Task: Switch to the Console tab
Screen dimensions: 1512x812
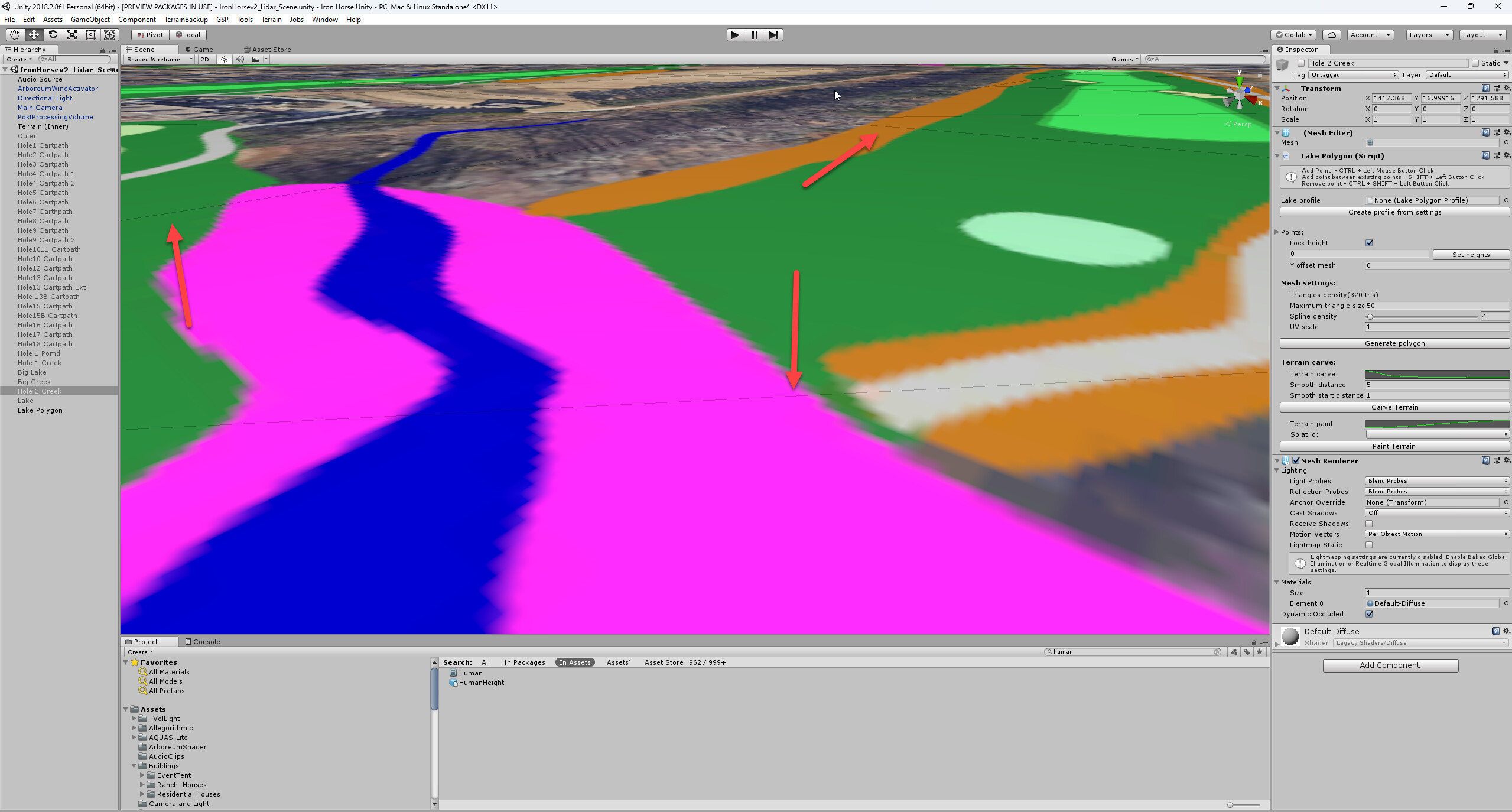Action: click(x=202, y=641)
